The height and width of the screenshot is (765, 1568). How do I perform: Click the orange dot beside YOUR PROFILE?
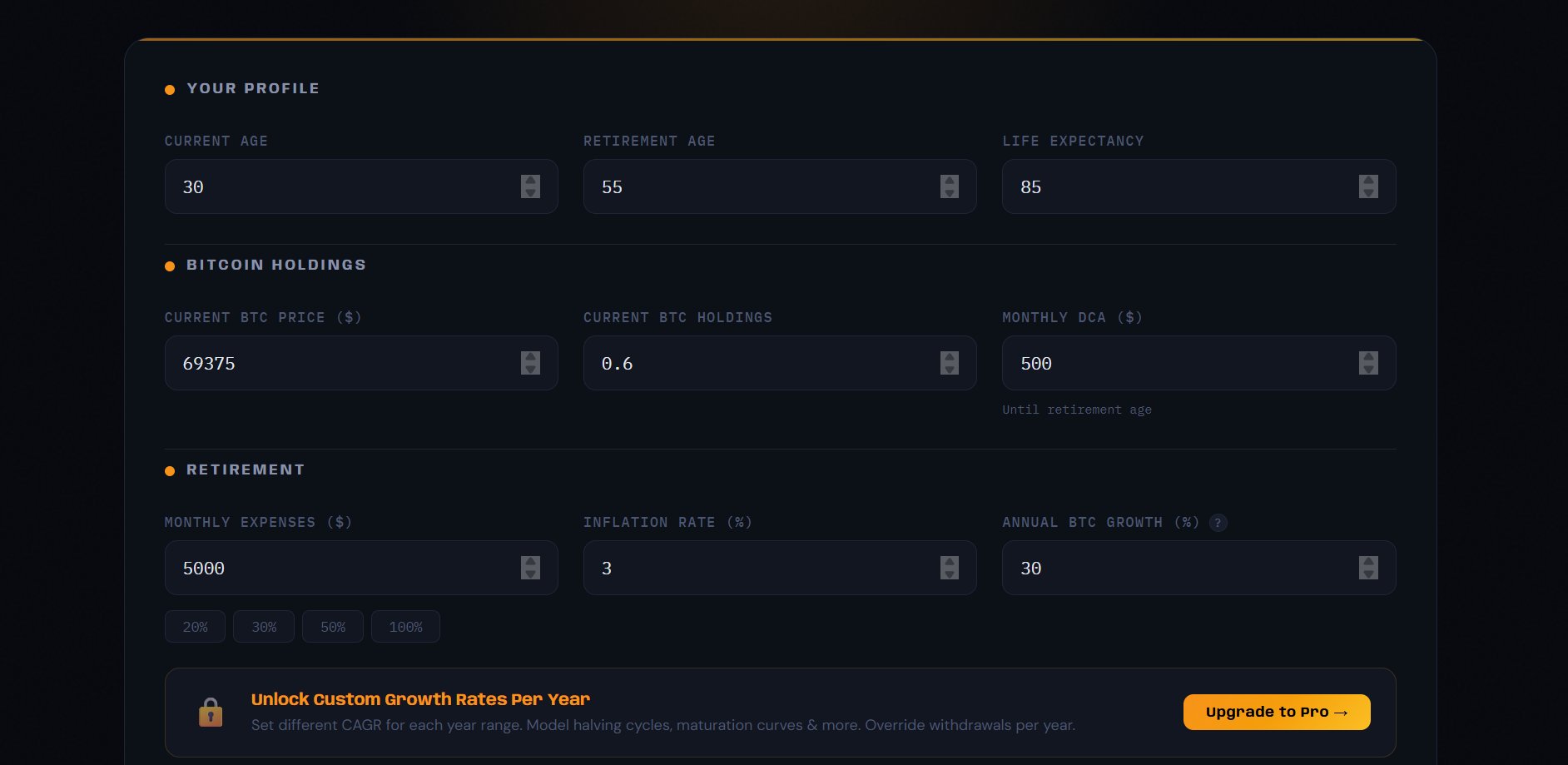tap(170, 89)
